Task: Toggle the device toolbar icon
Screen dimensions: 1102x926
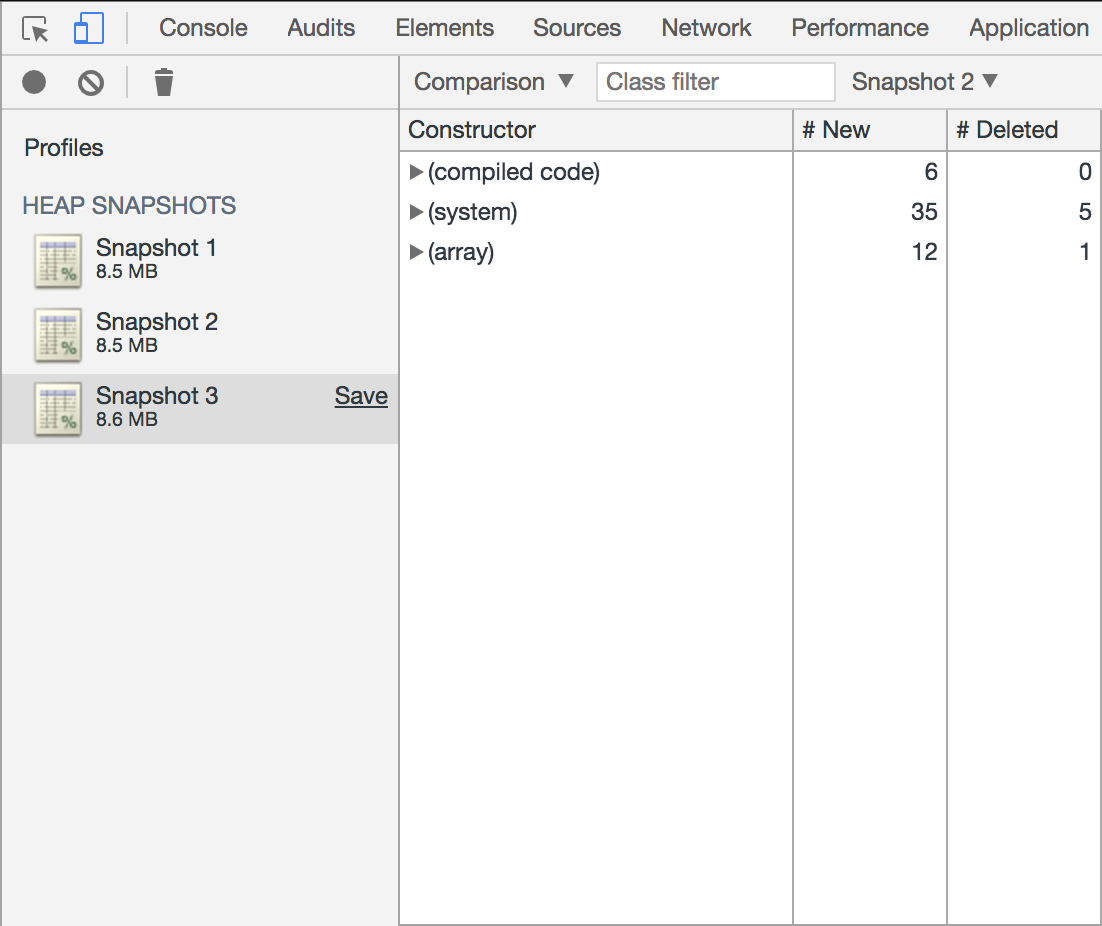Action: click(x=89, y=28)
